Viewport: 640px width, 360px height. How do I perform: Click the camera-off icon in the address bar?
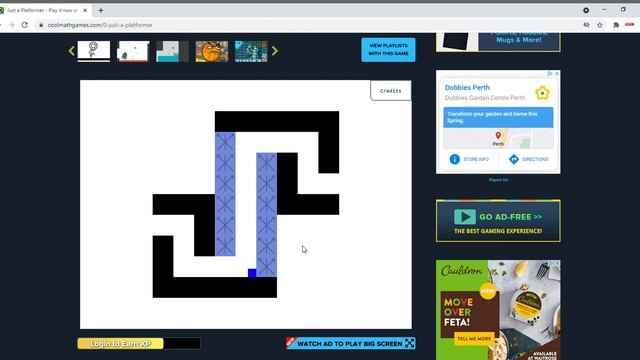point(587,25)
